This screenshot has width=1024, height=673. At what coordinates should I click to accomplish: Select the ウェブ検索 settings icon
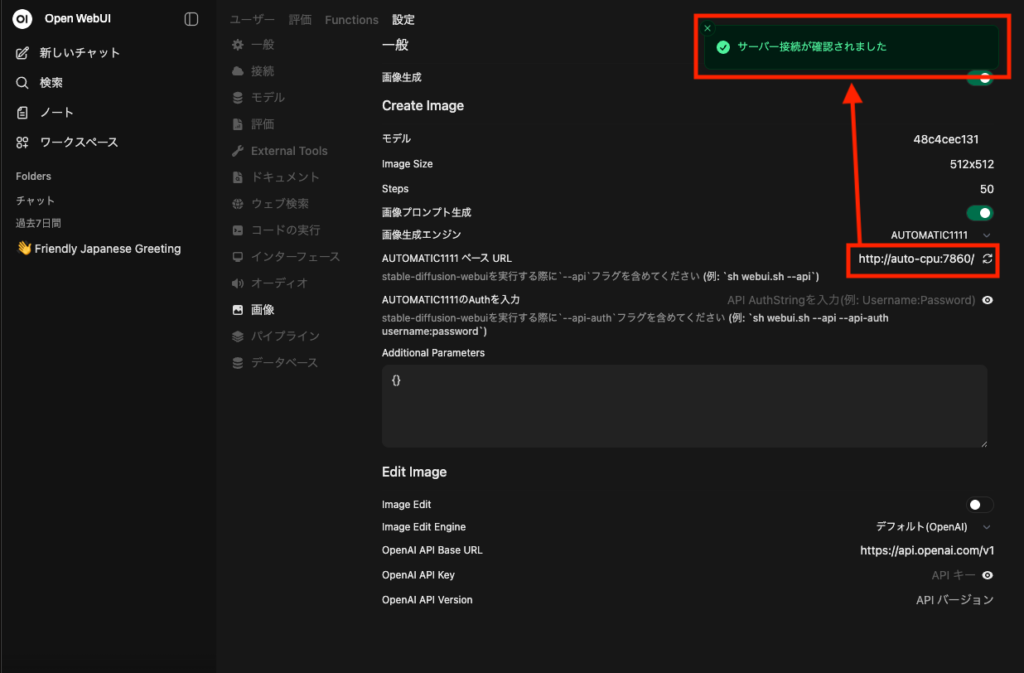click(237, 203)
